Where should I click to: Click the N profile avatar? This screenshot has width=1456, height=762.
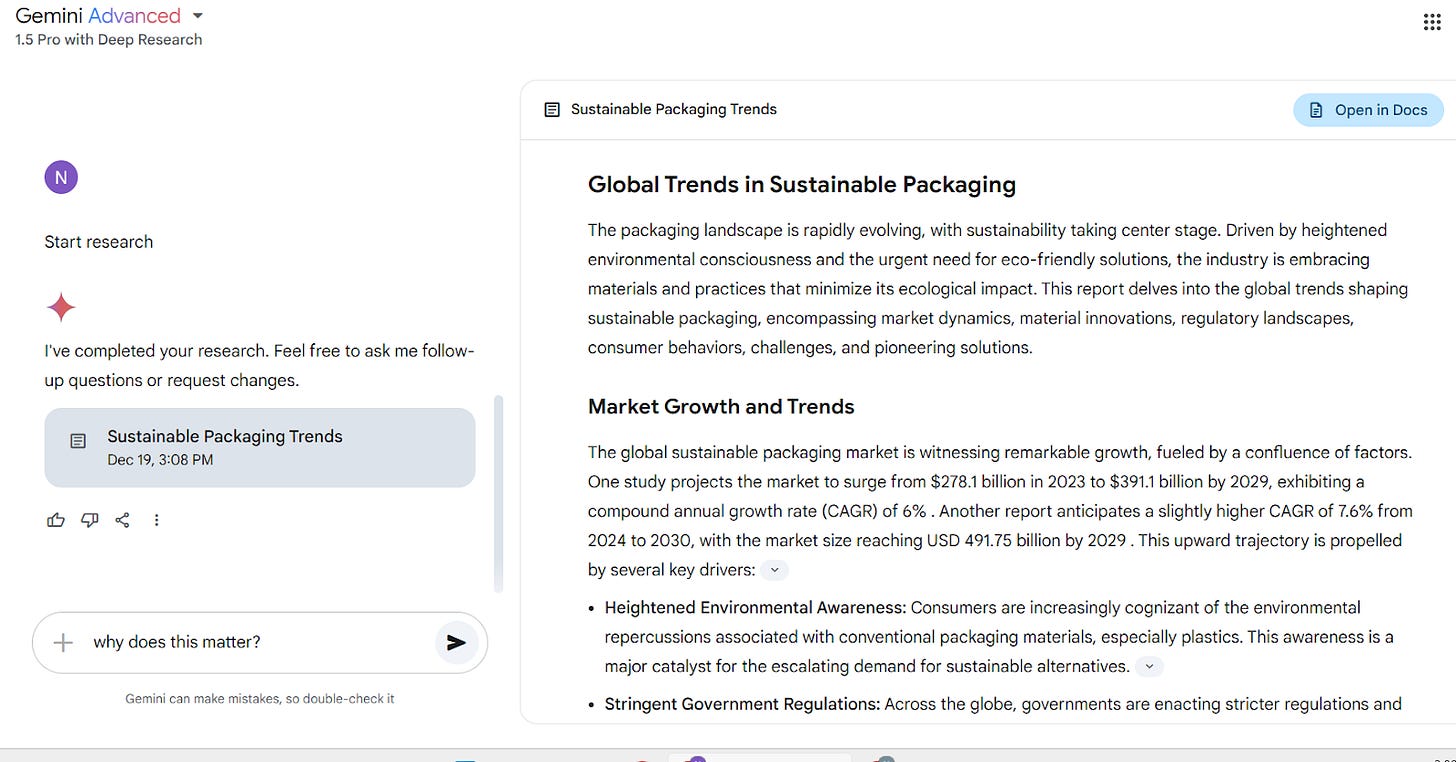(x=61, y=176)
